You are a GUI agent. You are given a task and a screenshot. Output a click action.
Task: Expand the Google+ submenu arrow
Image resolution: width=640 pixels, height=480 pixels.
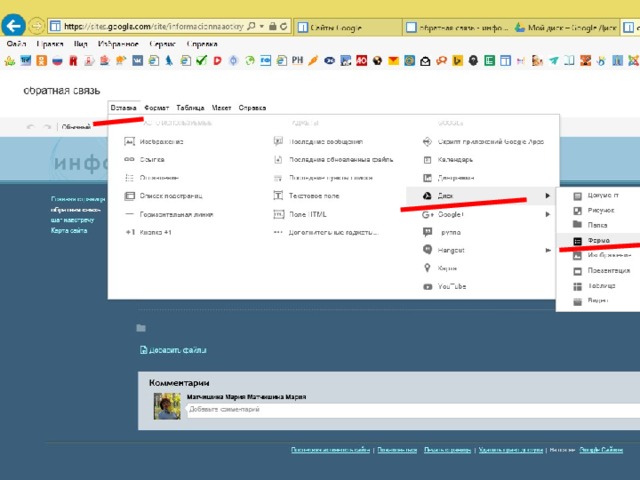pos(547,214)
